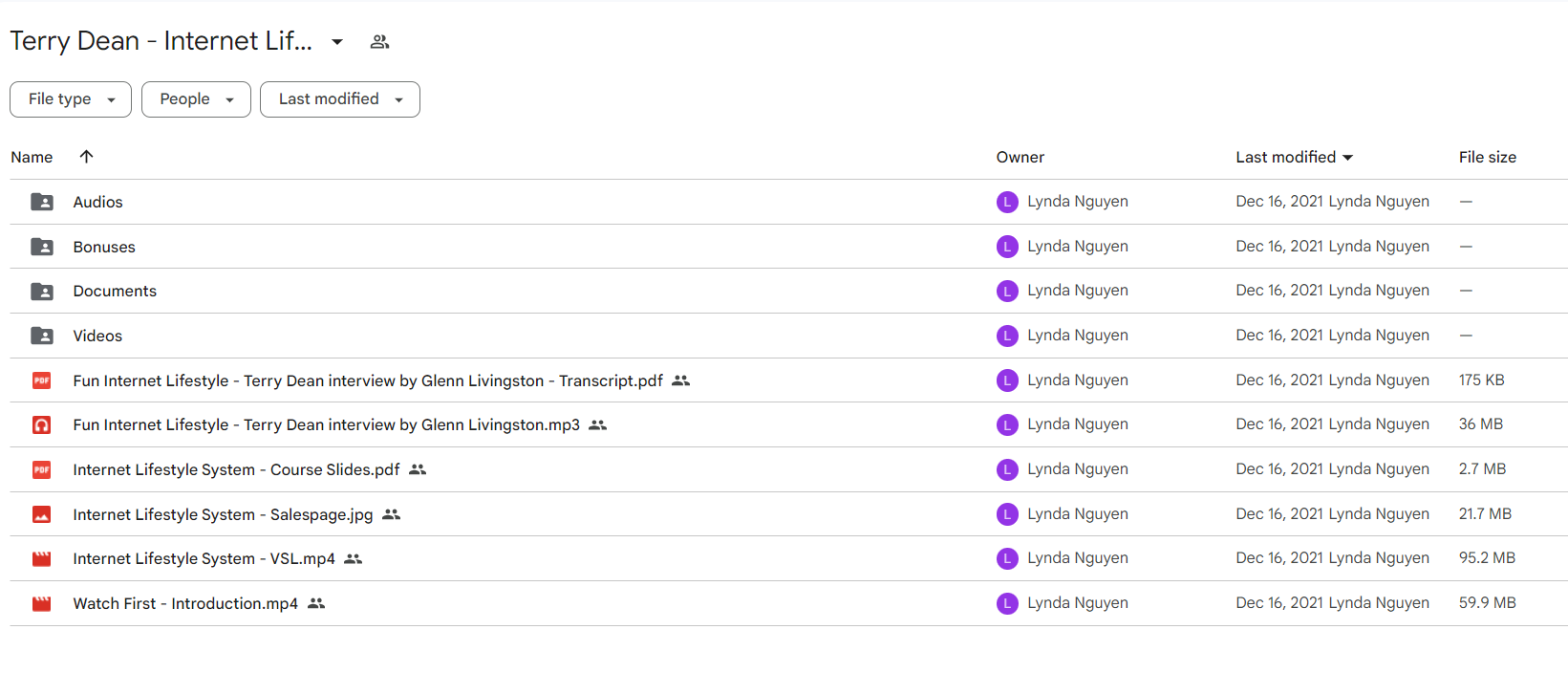The width and height of the screenshot is (1568, 695).
Task: Expand folder title dropdown arrow
Action: pos(337,42)
